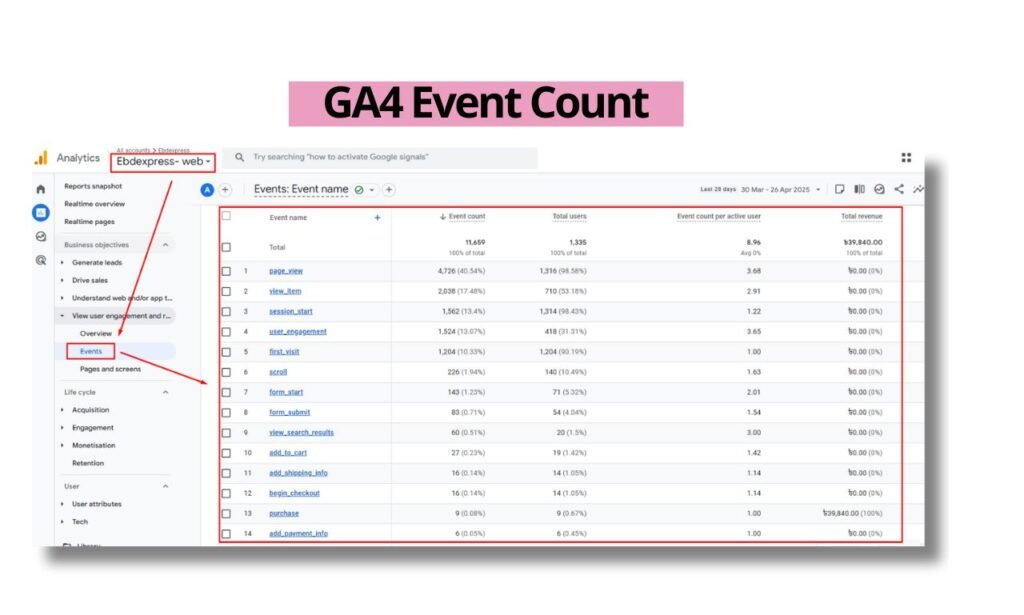The height and width of the screenshot is (615, 1024).
Task: Open the Insights sparkline icon
Action: point(918,189)
